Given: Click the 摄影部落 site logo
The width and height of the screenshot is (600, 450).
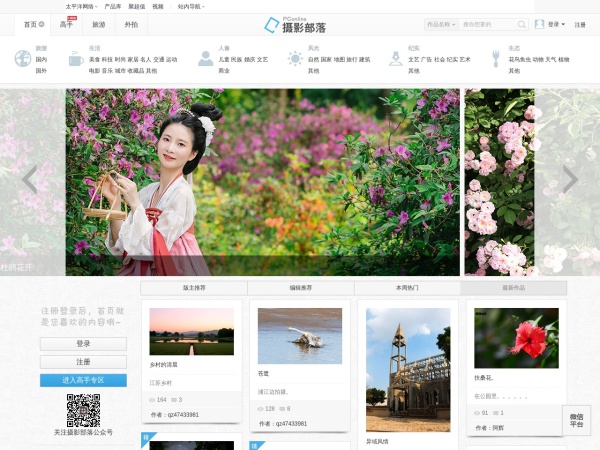Looking at the screenshot, I should coord(295,25).
